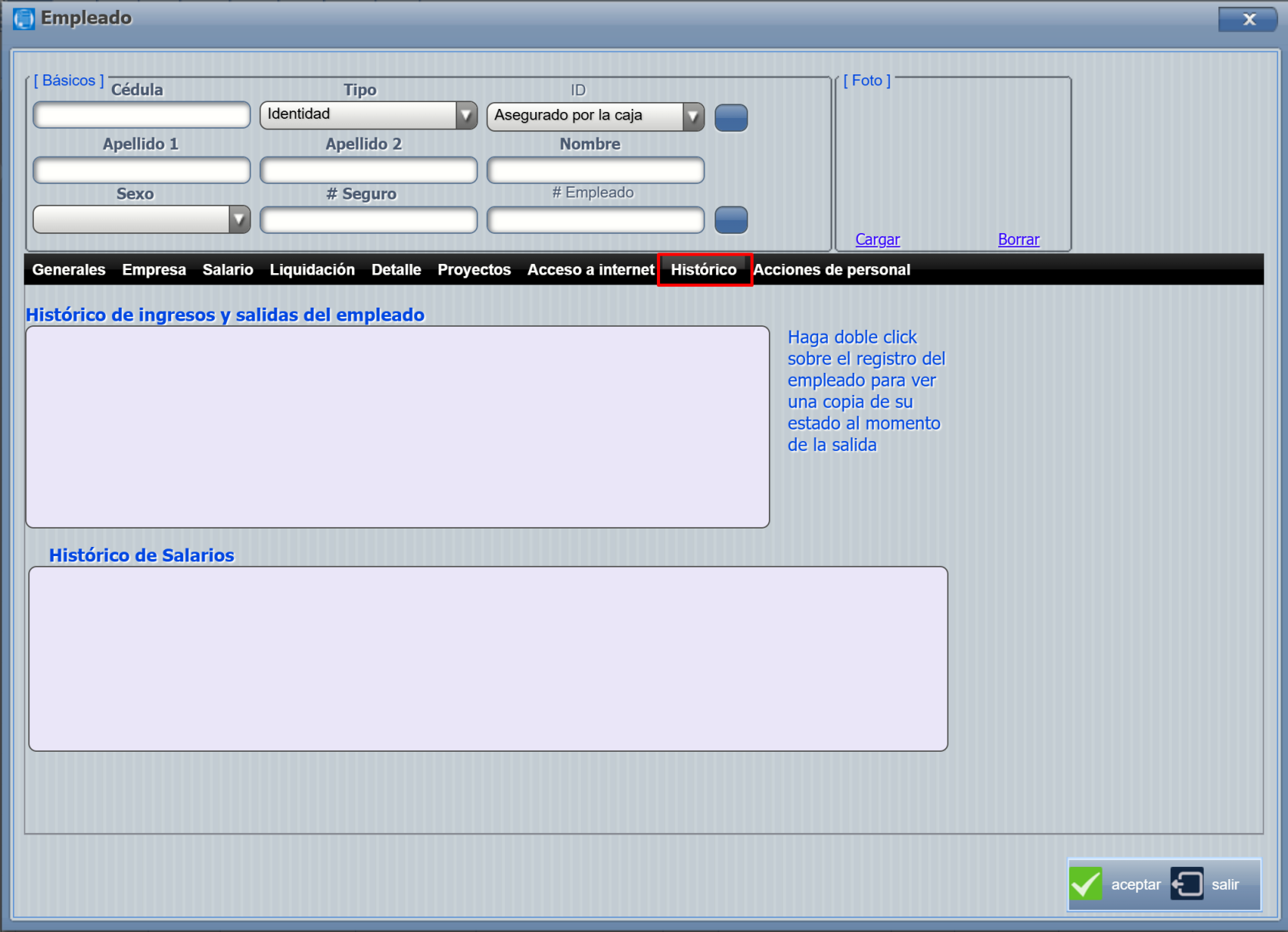This screenshot has width=1288, height=932.
Task: Click inside the Histórico de ingresos y salidas list
Action: pyautogui.click(x=397, y=426)
